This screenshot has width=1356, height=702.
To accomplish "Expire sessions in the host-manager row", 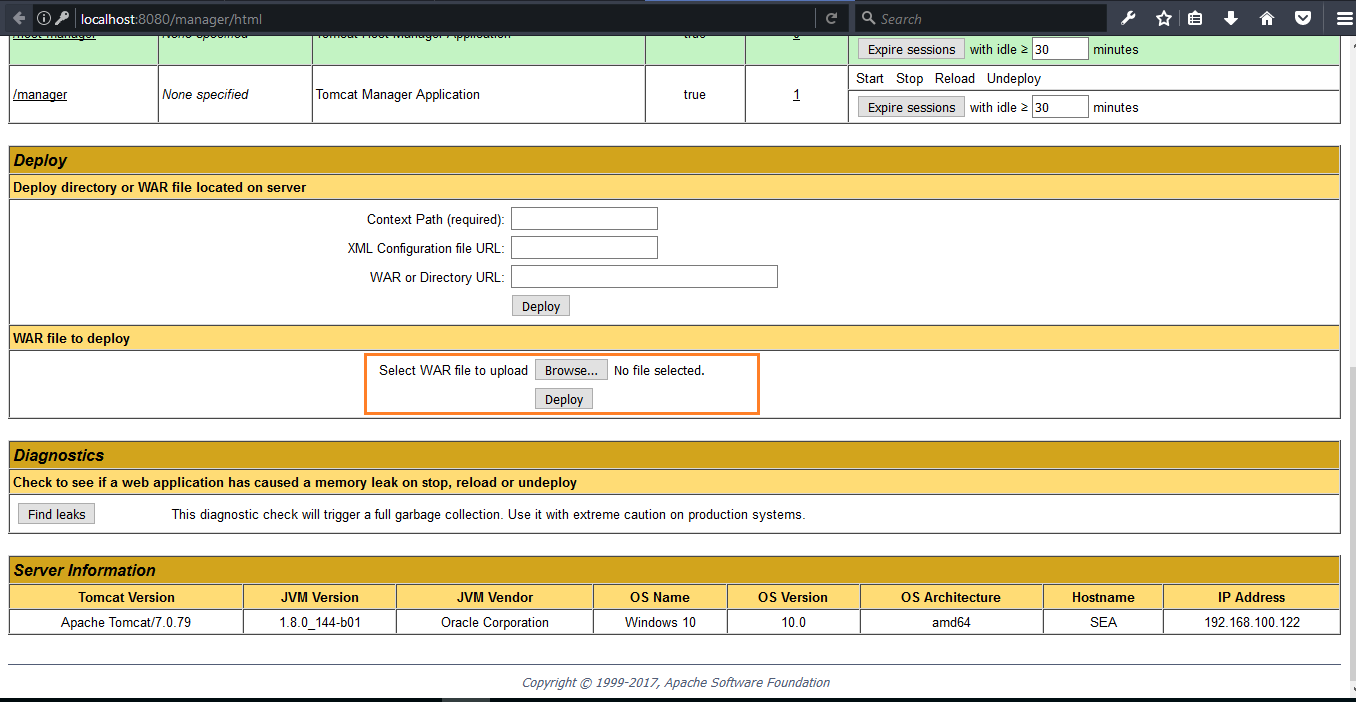I will tap(911, 49).
